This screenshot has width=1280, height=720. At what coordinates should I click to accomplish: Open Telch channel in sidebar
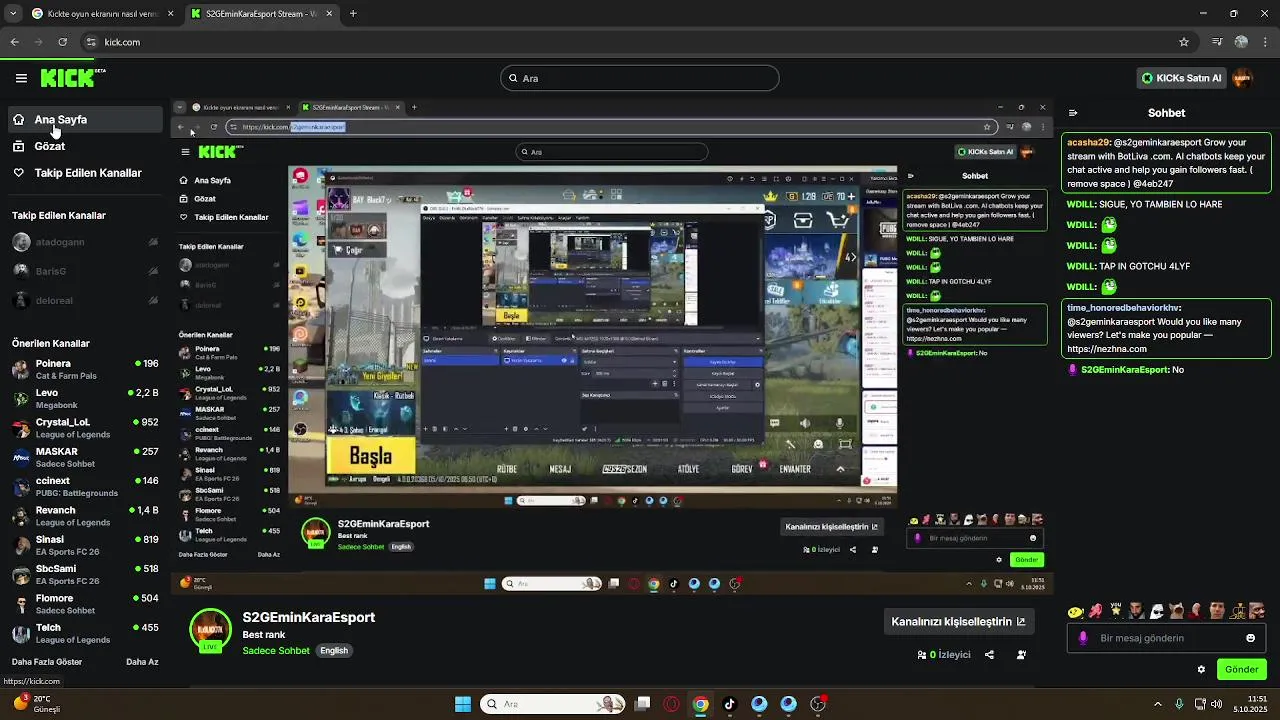coord(85,633)
